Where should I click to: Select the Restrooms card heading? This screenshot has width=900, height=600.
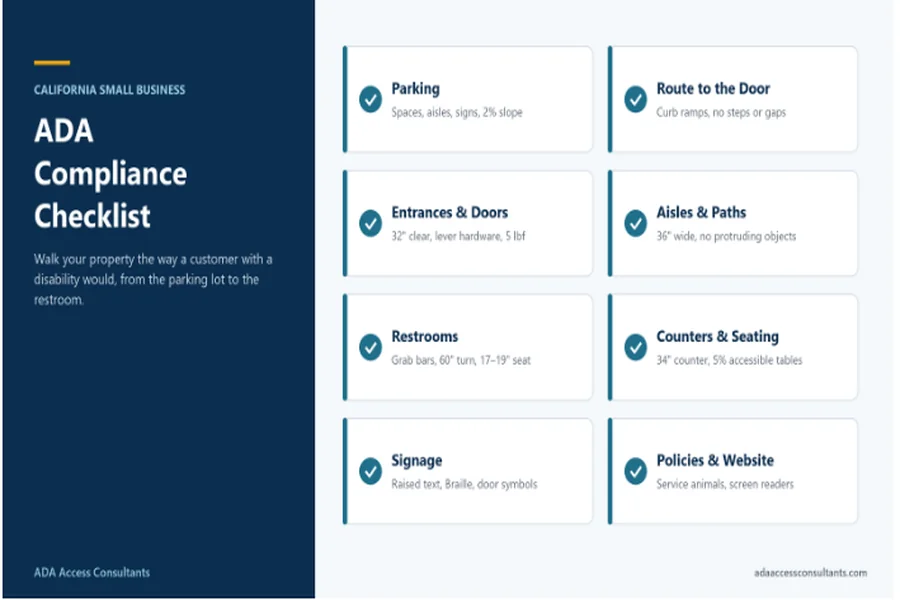point(425,336)
